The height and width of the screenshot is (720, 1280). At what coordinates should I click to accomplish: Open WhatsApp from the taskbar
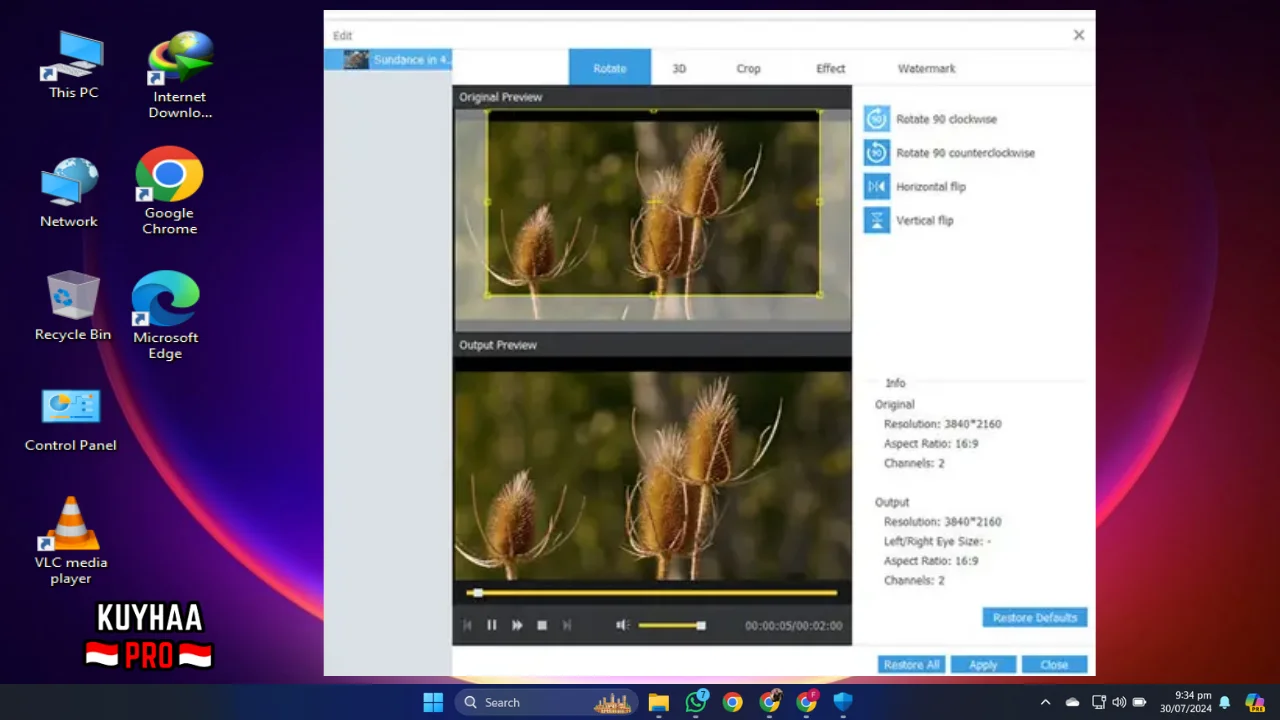[696, 702]
